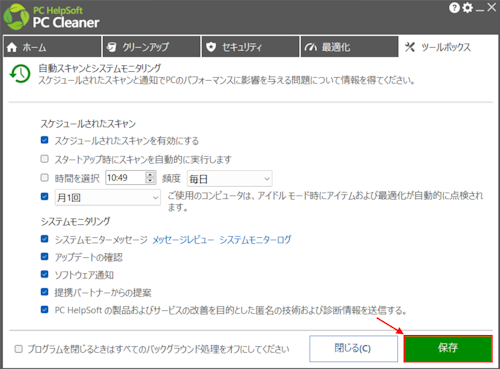Increase scan time with spinner up arrow

[x=151, y=174]
